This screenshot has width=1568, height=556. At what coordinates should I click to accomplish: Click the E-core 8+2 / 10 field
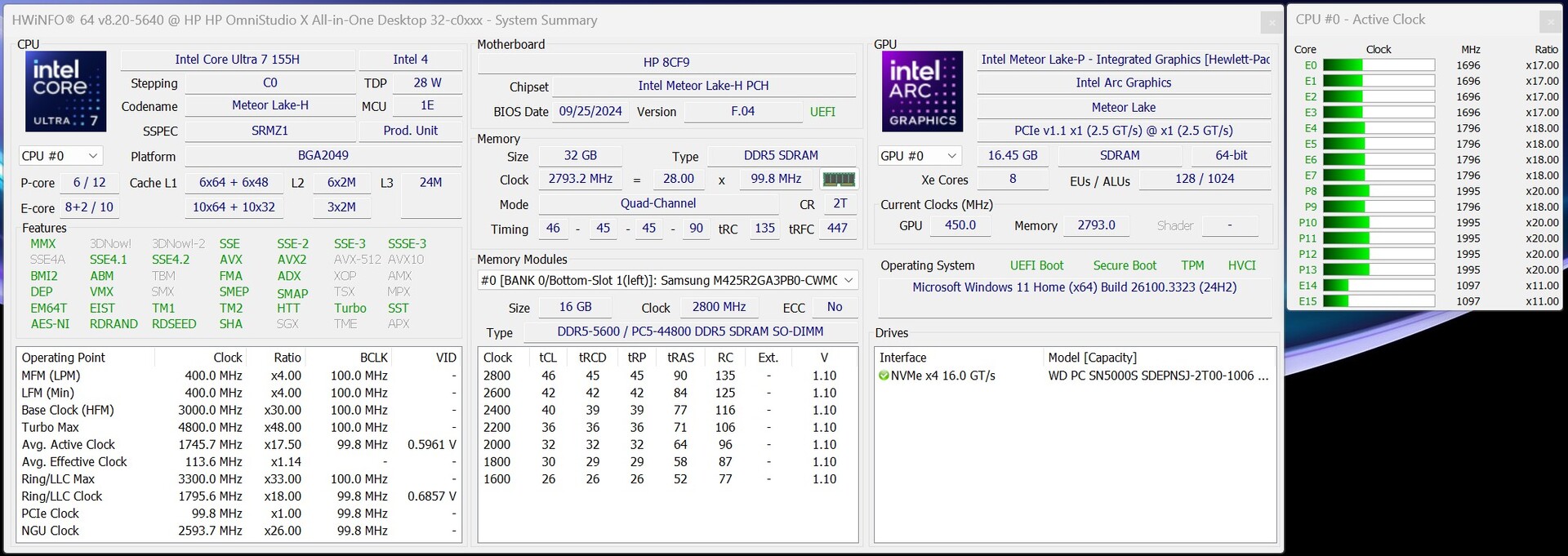coord(90,207)
